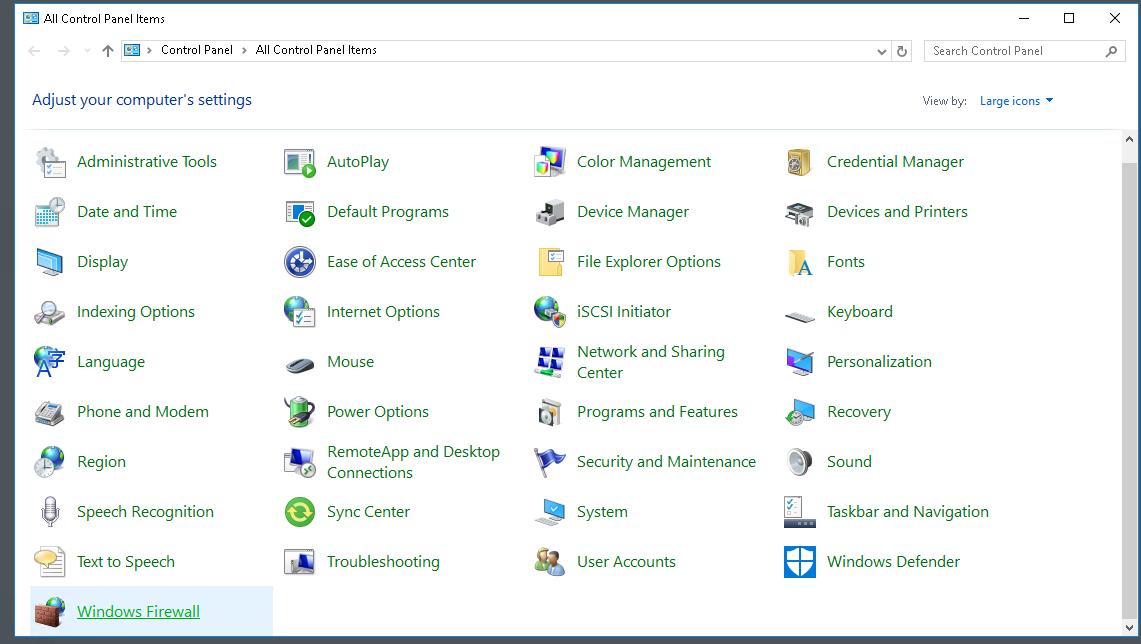Open the Speech Recognition microphone icon

pos(50,512)
